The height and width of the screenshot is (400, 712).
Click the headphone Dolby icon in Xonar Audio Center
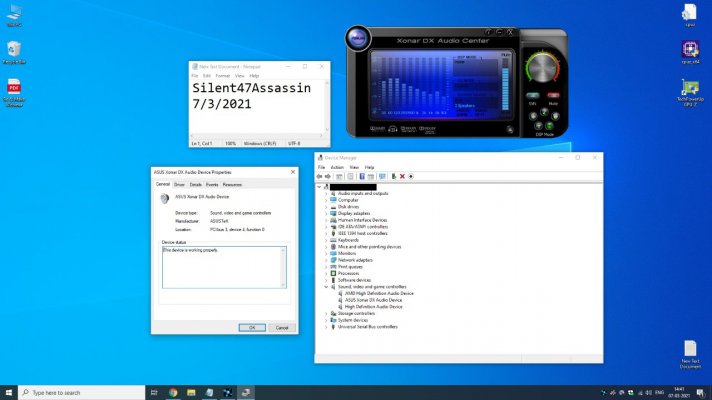click(393, 129)
